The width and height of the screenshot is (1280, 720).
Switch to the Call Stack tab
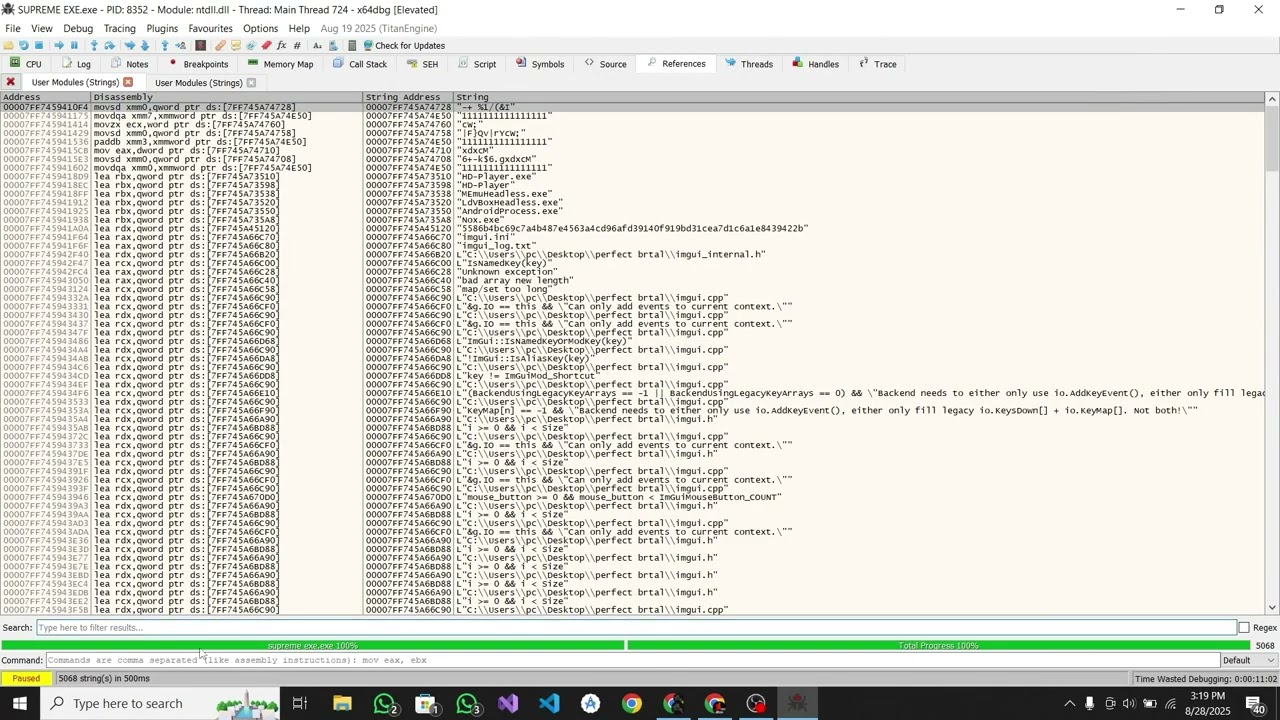point(360,64)
